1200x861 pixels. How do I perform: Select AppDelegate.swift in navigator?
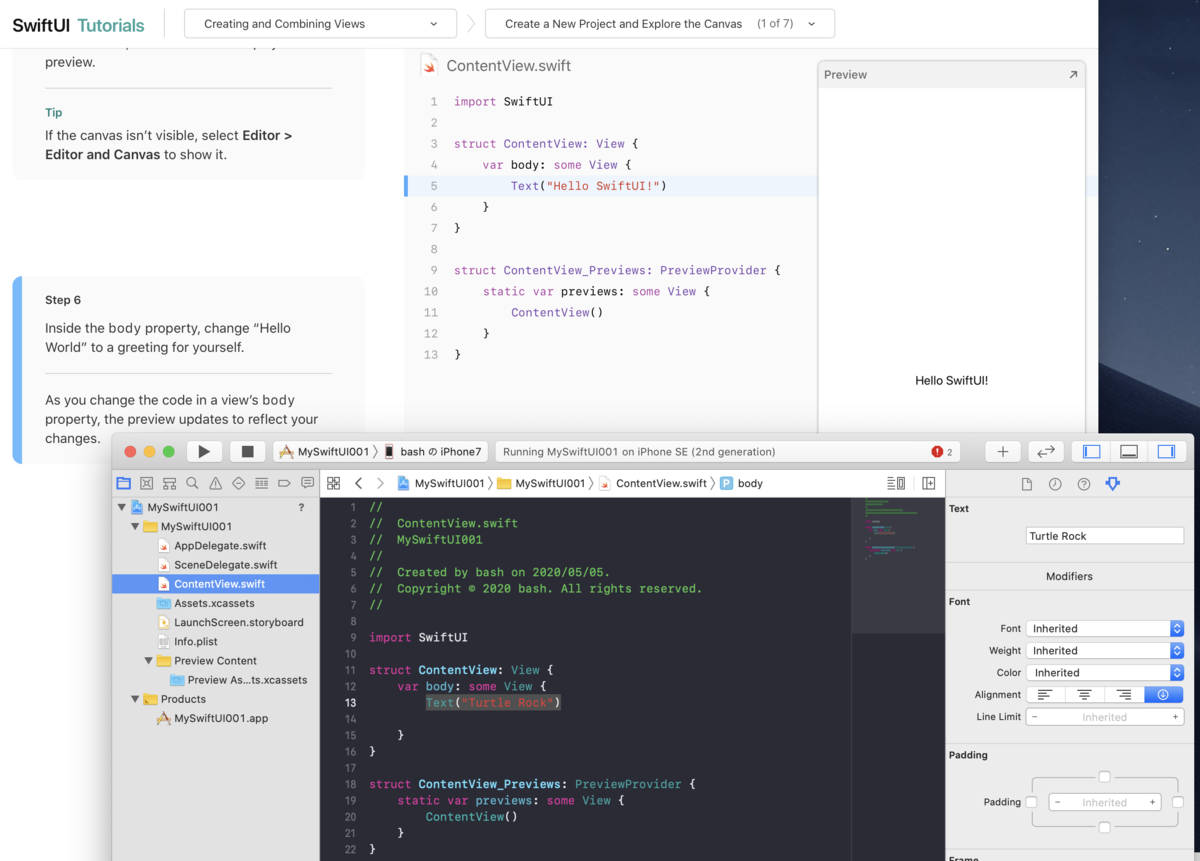(220, 546)
